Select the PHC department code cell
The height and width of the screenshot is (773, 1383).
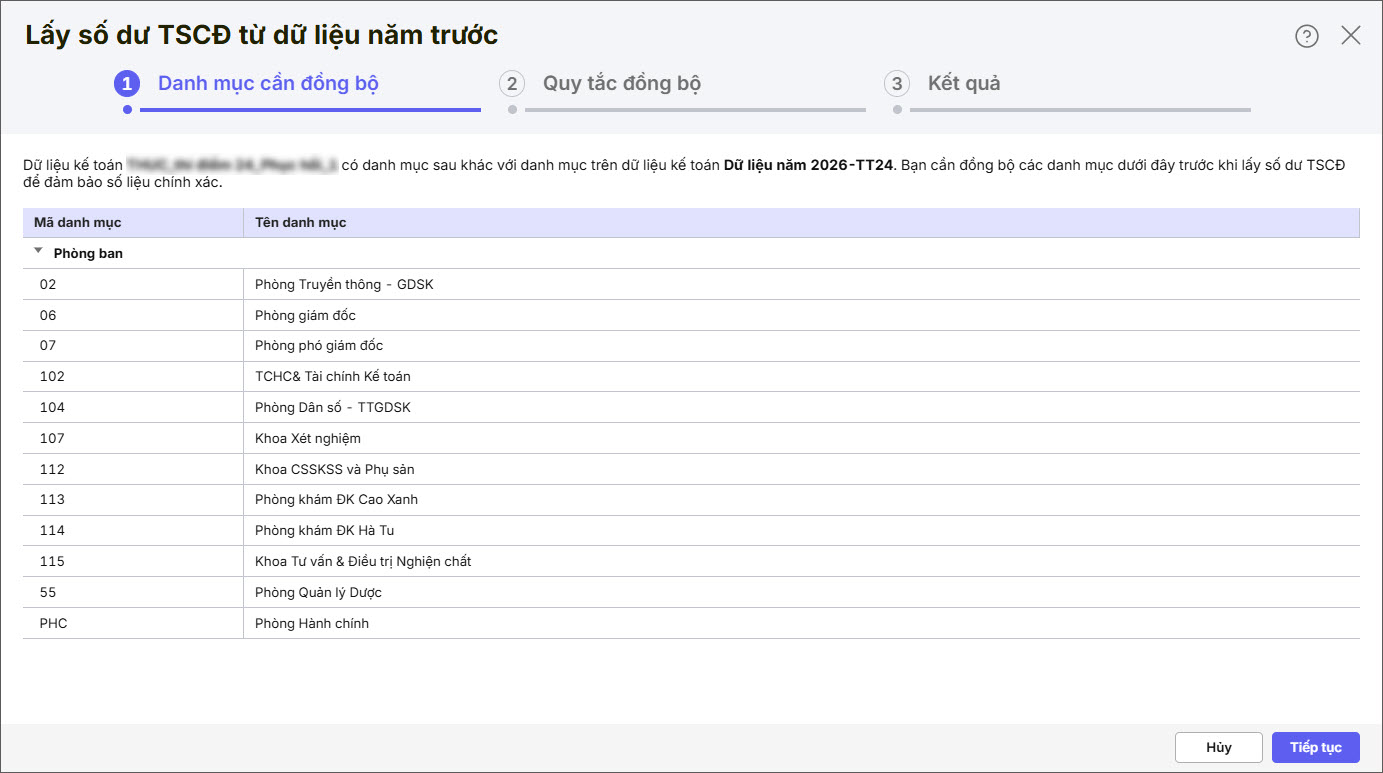(x=54, y=623)
